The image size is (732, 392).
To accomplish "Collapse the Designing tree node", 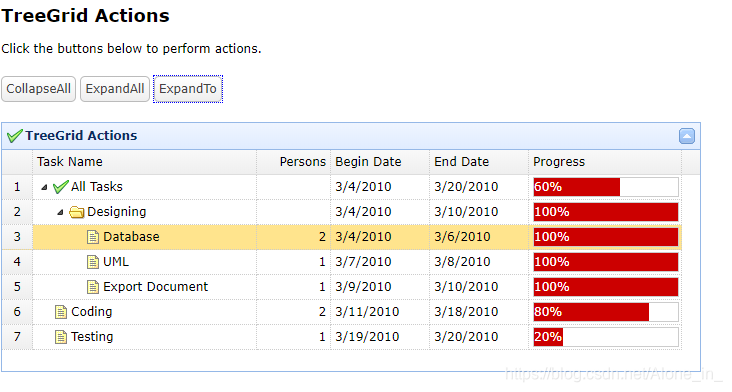I will [60, 212].
